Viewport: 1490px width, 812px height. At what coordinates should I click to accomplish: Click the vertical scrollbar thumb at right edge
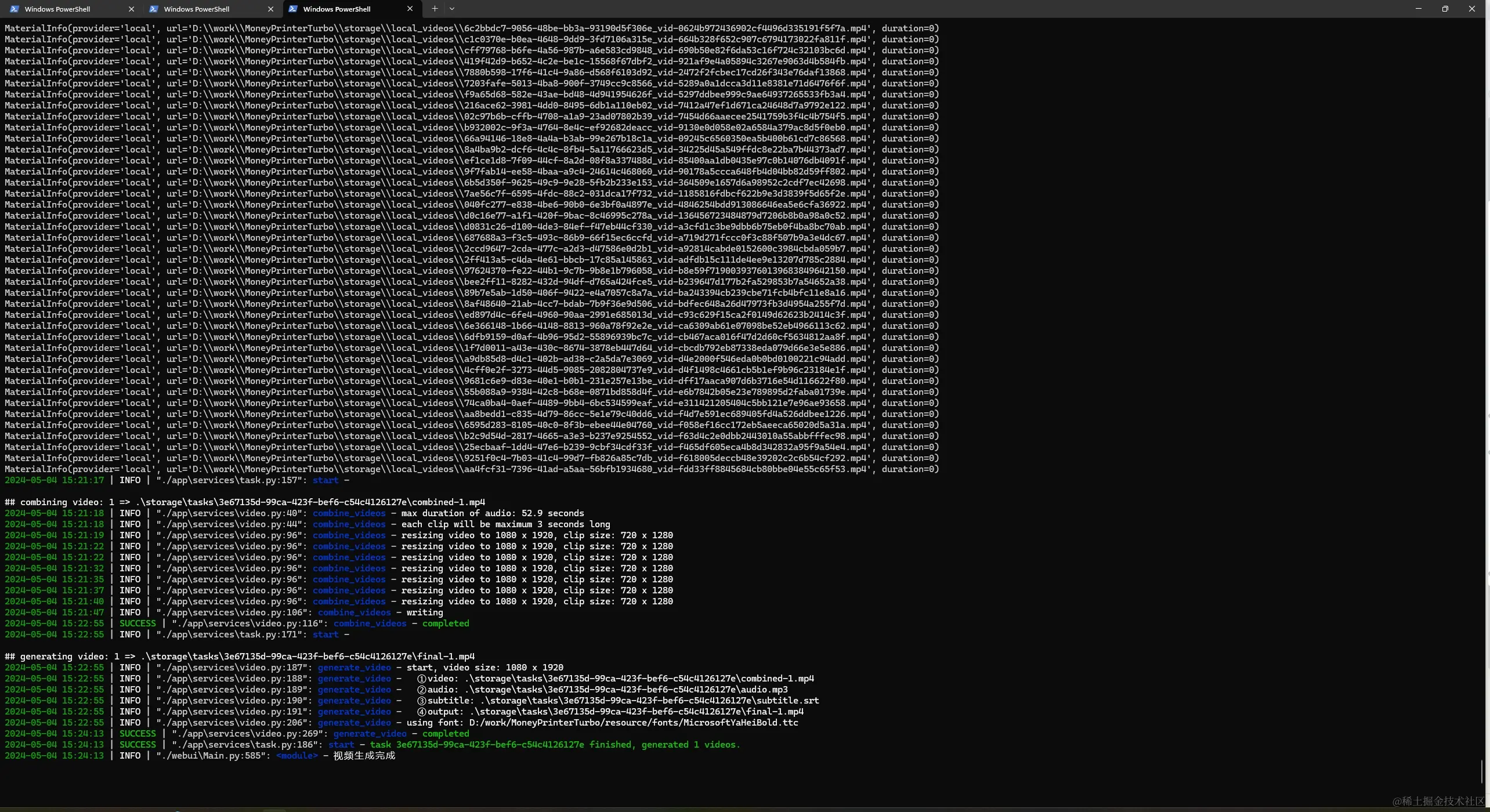pos(1481,771)
